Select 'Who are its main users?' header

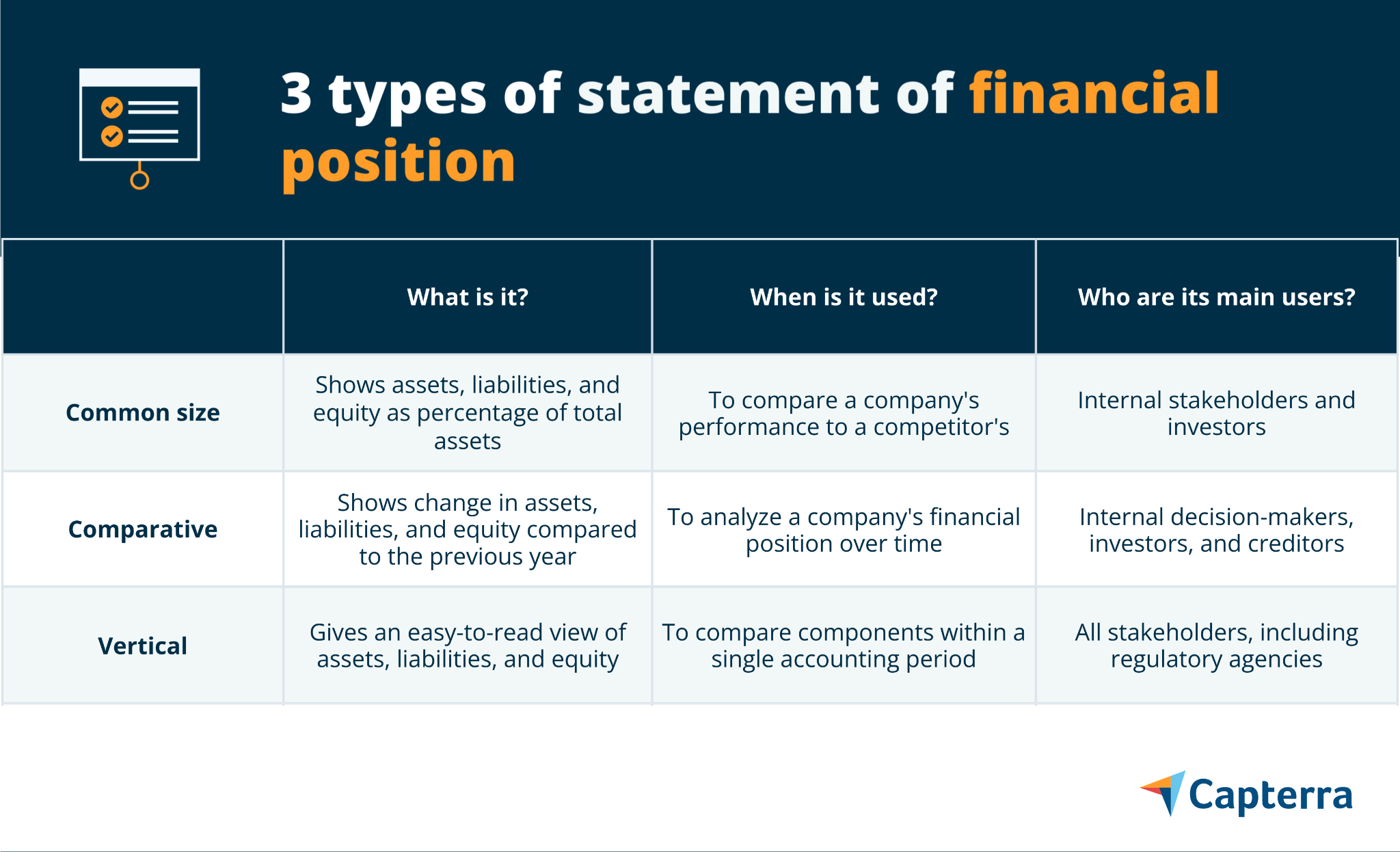click(1216, 297)
